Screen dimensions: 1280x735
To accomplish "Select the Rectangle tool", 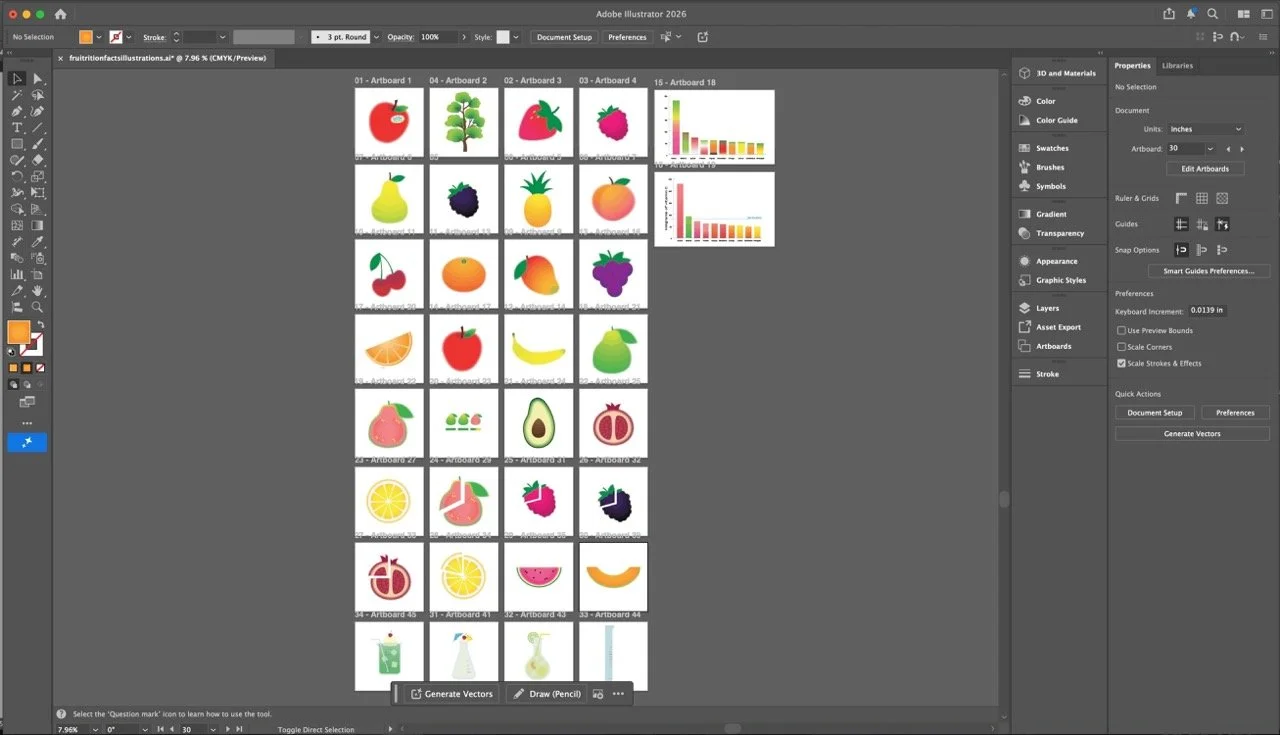I will coord(17,143).
